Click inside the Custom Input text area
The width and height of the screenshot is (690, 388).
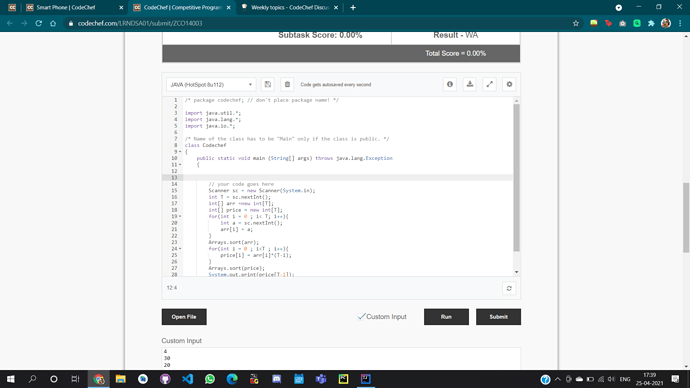[341, 358]
